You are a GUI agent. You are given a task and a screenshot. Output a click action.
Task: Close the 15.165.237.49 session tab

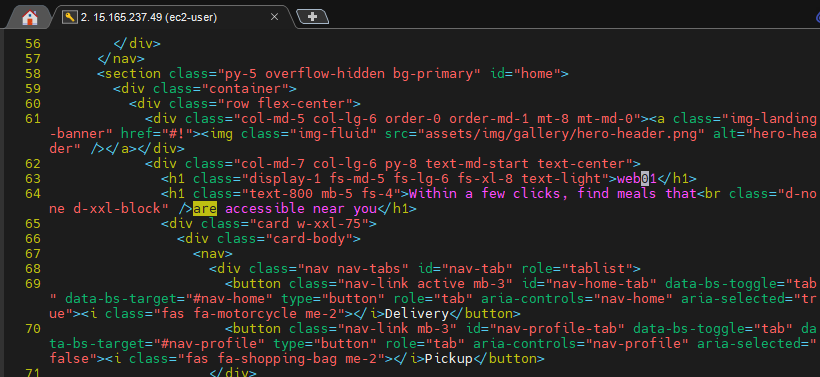point(274,17)
